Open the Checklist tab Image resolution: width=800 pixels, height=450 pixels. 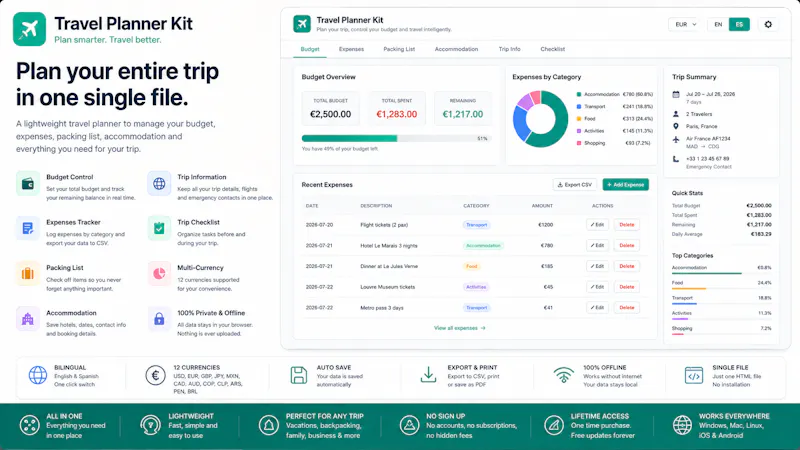coord(553,49)
